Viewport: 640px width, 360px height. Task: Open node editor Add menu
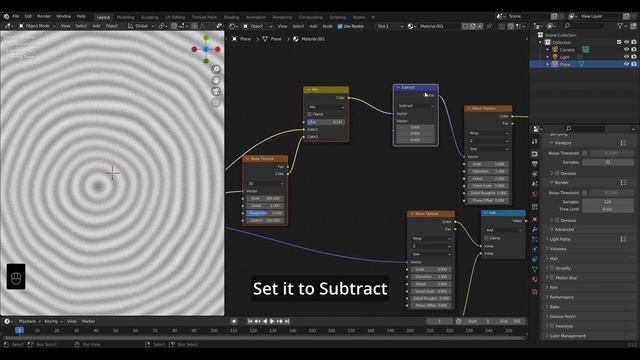313,26
